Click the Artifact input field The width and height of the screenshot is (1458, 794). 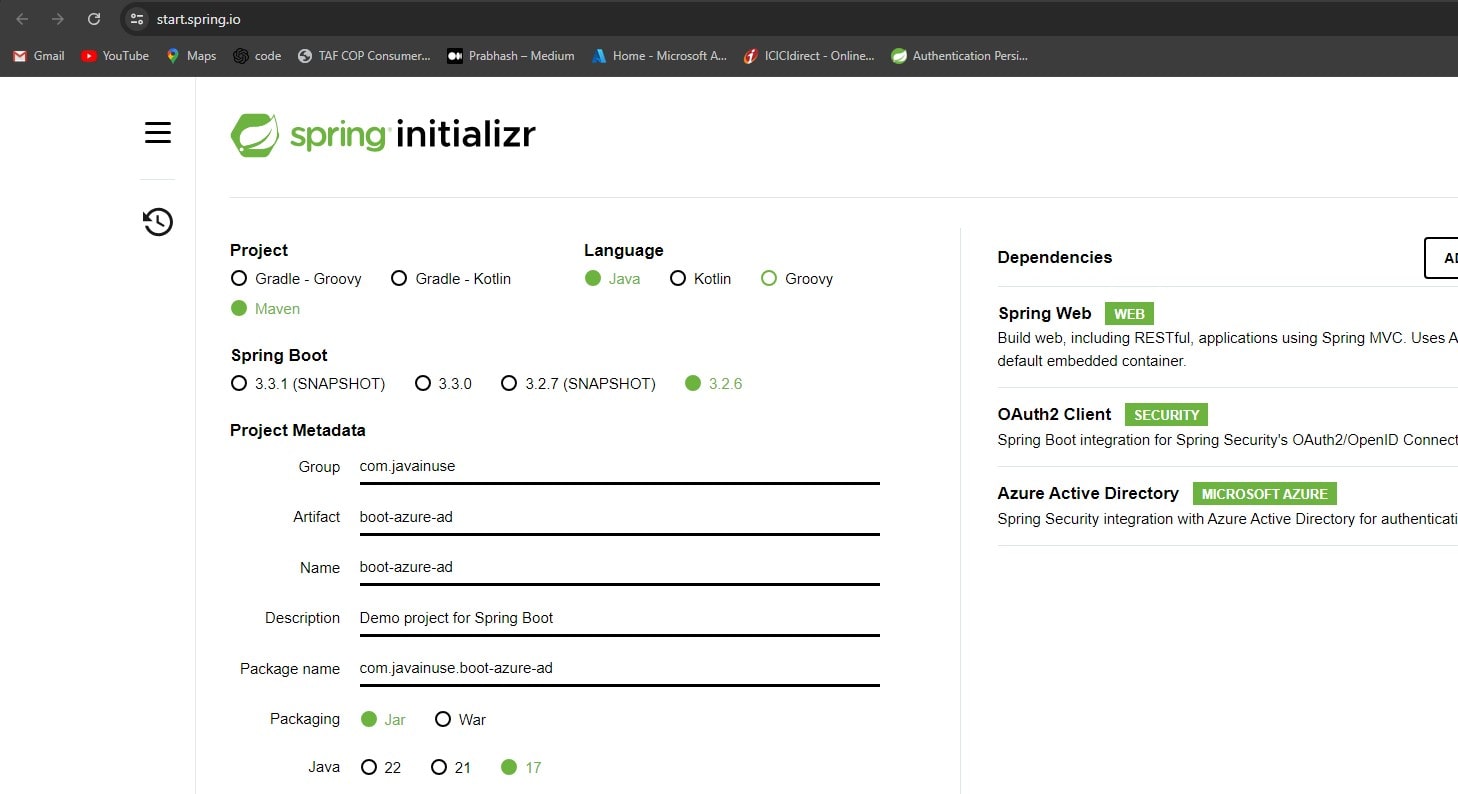click(620, 517)
